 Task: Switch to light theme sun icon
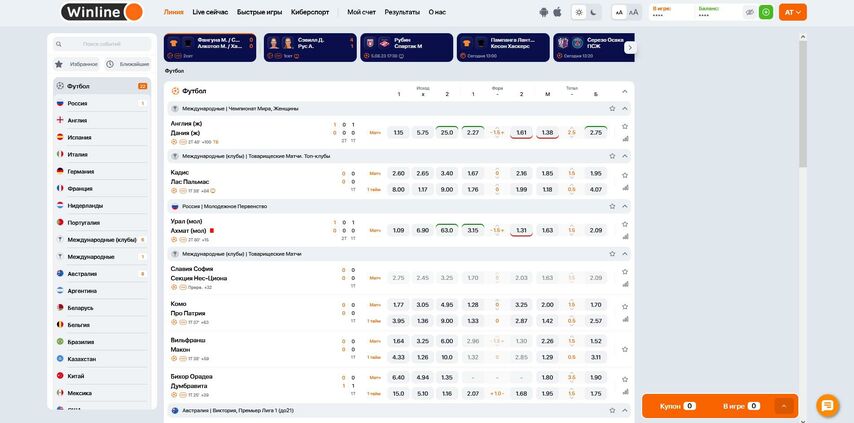(579, 12)
